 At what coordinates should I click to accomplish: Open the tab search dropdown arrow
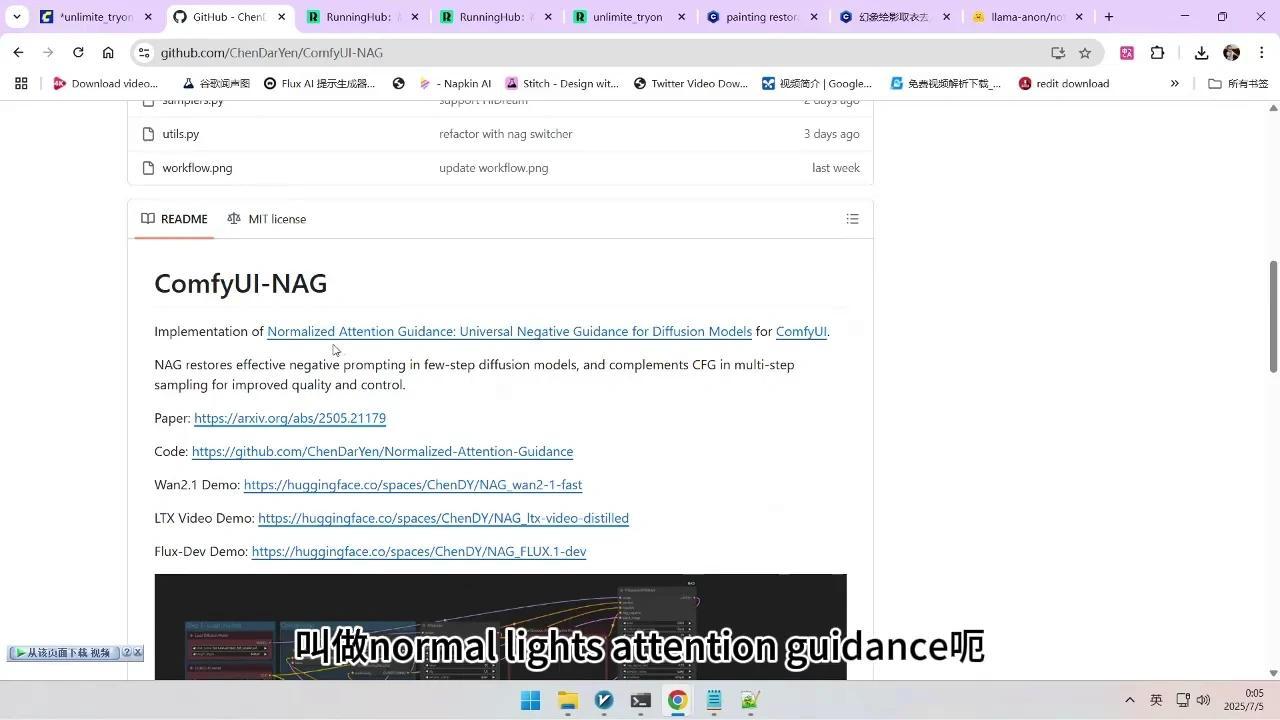tap(16, 17)
